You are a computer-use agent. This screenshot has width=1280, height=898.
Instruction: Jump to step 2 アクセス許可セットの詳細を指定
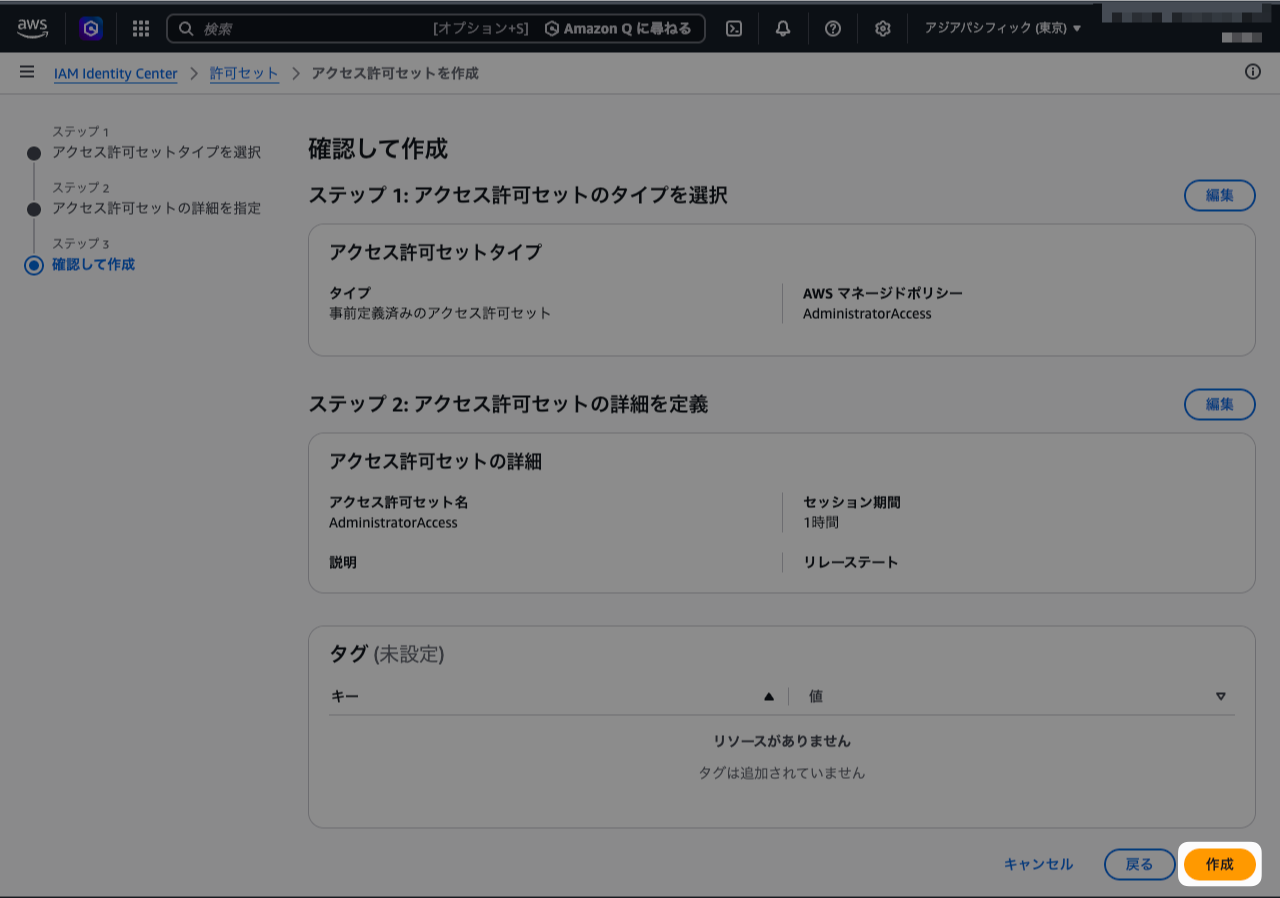(156, 208)
